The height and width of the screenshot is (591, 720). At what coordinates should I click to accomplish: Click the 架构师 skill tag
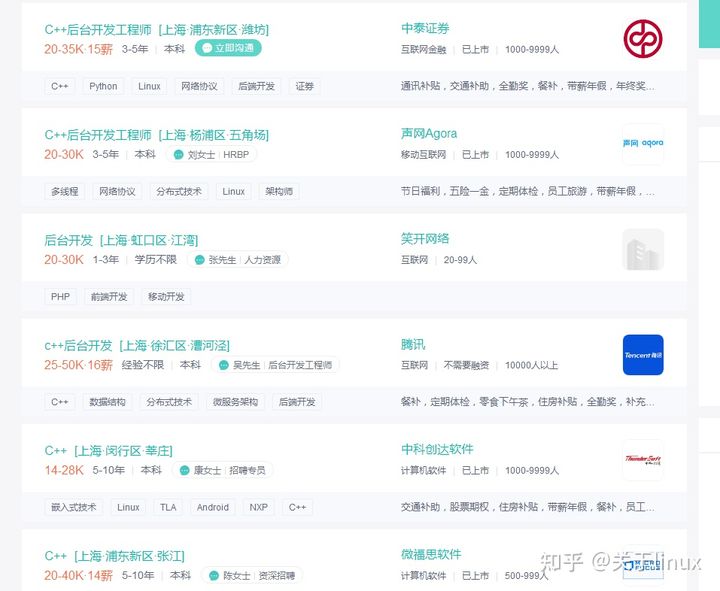pos(279,191)
